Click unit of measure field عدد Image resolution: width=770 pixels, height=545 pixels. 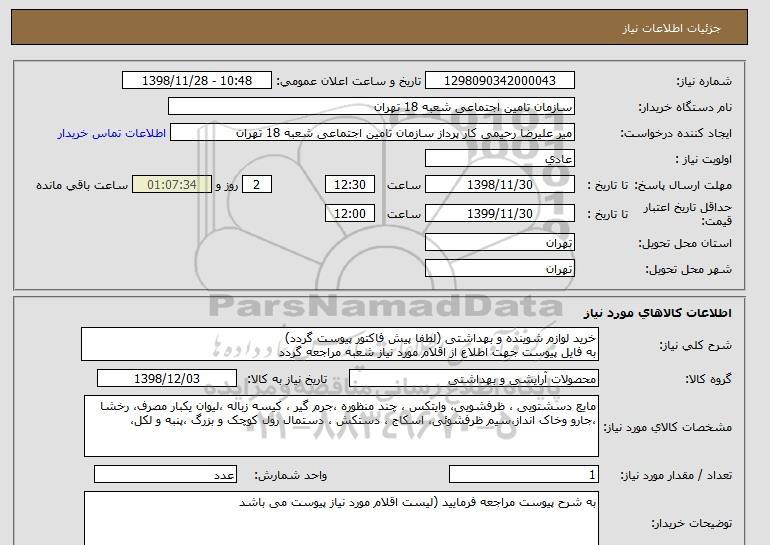[165, 474]
